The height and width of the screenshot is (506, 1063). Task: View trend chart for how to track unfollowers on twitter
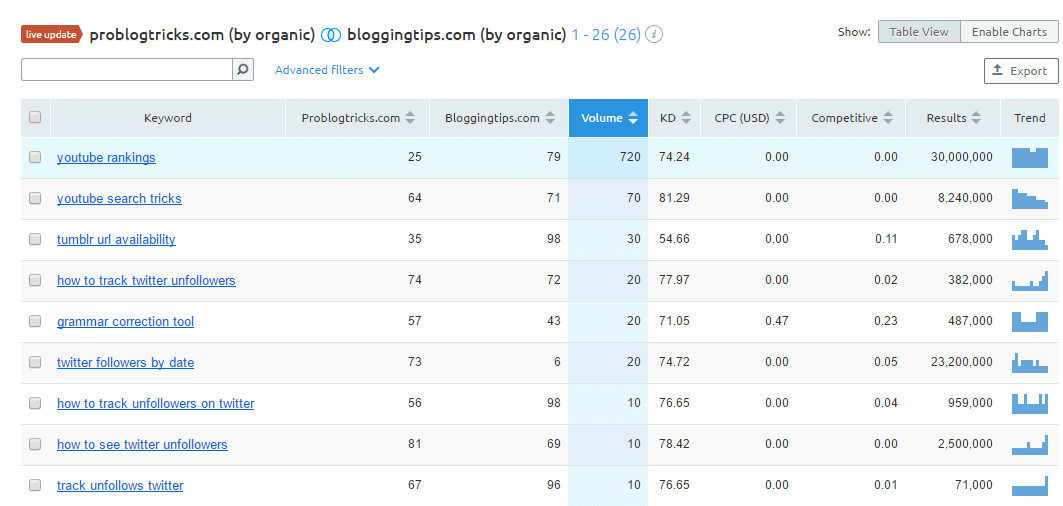click(1030, 404)
